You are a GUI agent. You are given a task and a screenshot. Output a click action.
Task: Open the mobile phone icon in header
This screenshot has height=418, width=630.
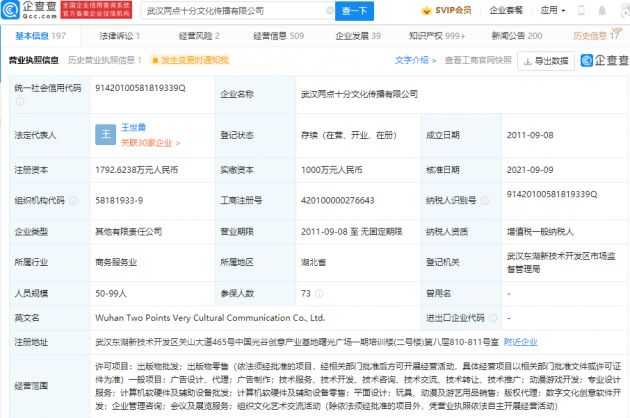(581, 10)
